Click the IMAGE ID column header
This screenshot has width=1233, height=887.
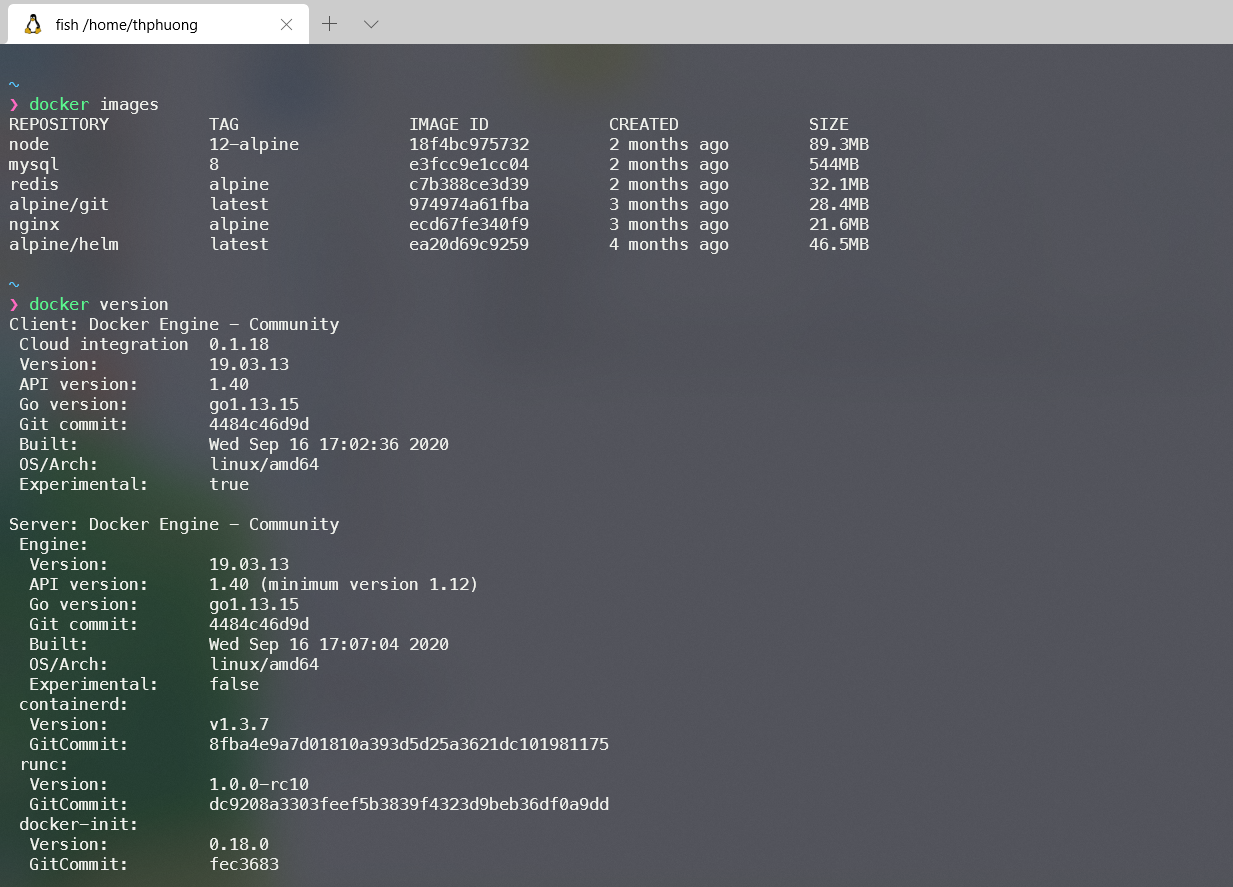point(449,124)
